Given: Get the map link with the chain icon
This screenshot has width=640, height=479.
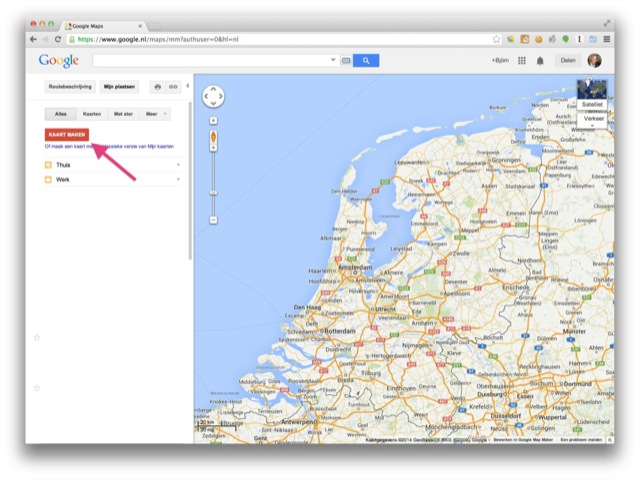Looking at the screenshot, I should point(173,86).
